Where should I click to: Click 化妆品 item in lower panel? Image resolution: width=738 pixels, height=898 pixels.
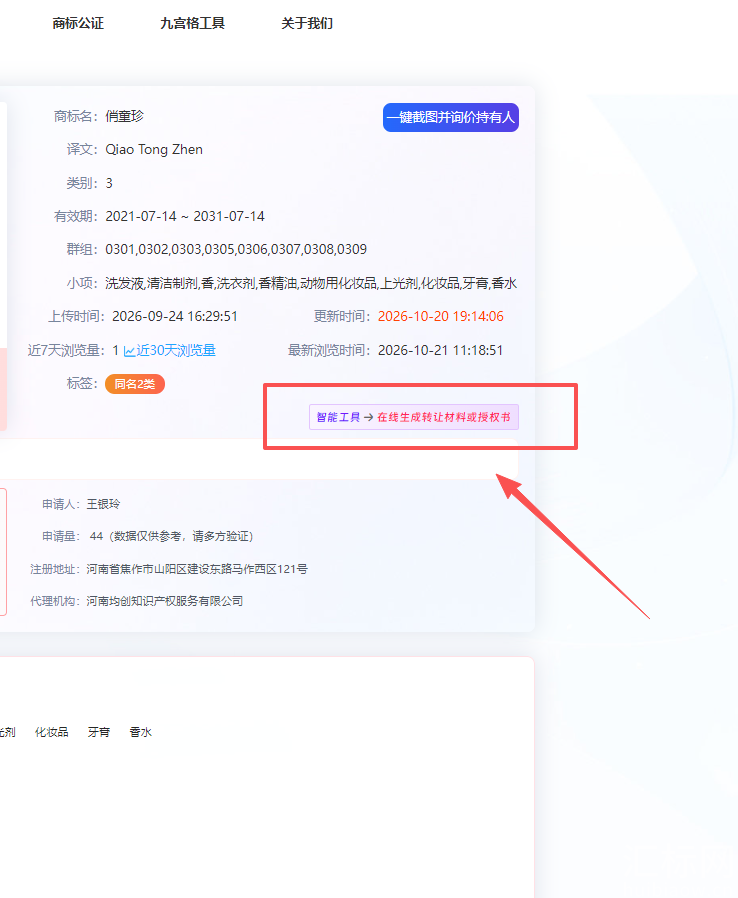pos(52,732)
